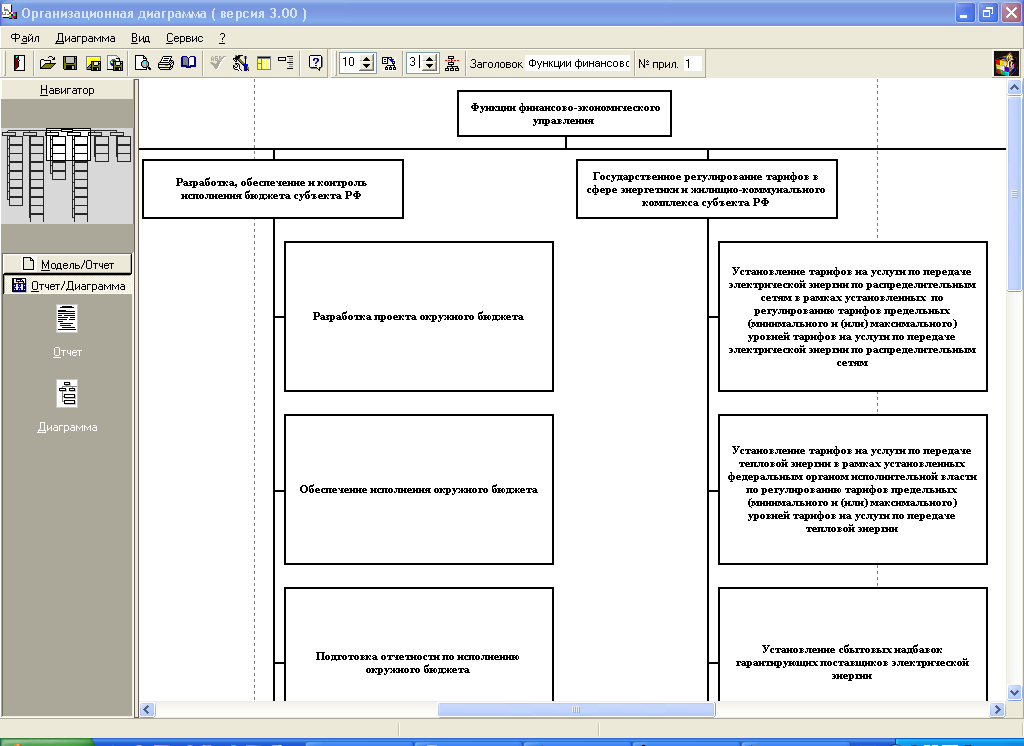The width and height of the screenshot is (1024, 746).
Task: Click the indented list view icon
Action: (x=285, y=63)
